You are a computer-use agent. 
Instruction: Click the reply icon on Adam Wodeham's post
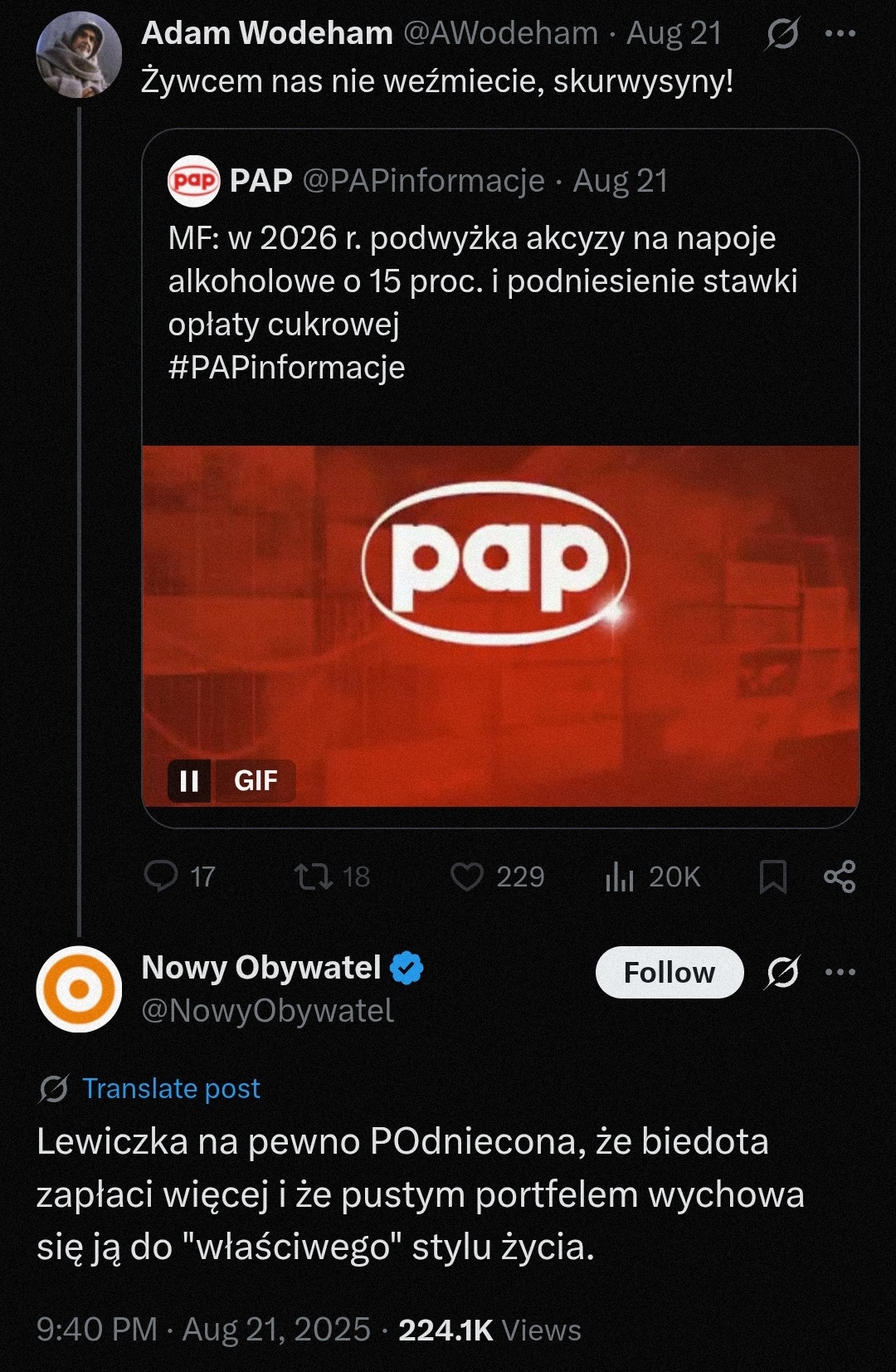click(161, 876)
